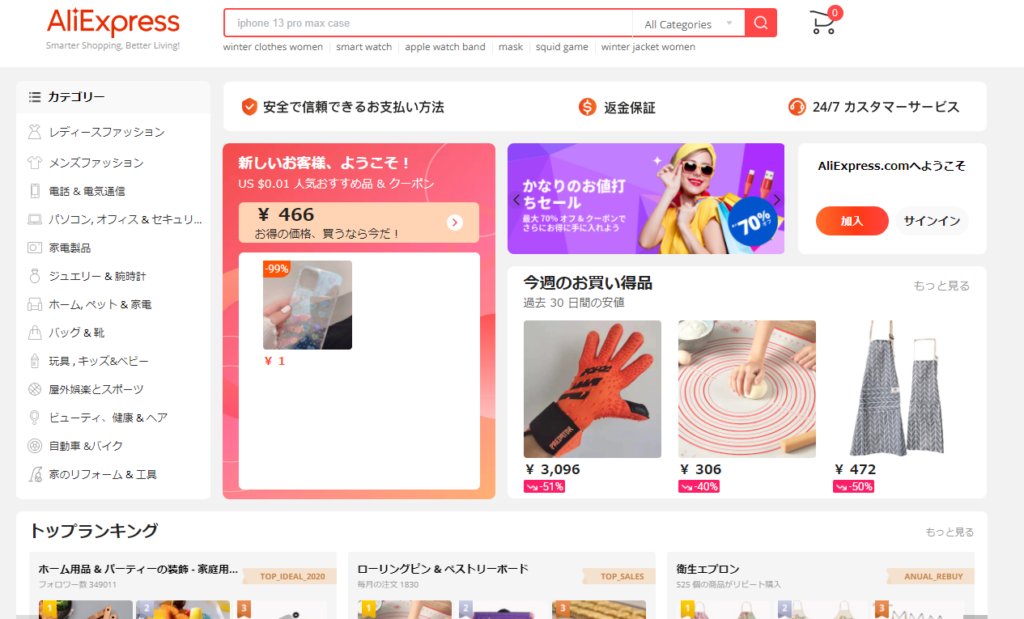The width and height of the screenshot is (1024, 619).
Task: Click the 加入 join button
Action: pyautogui.click(x=852, y=221)
